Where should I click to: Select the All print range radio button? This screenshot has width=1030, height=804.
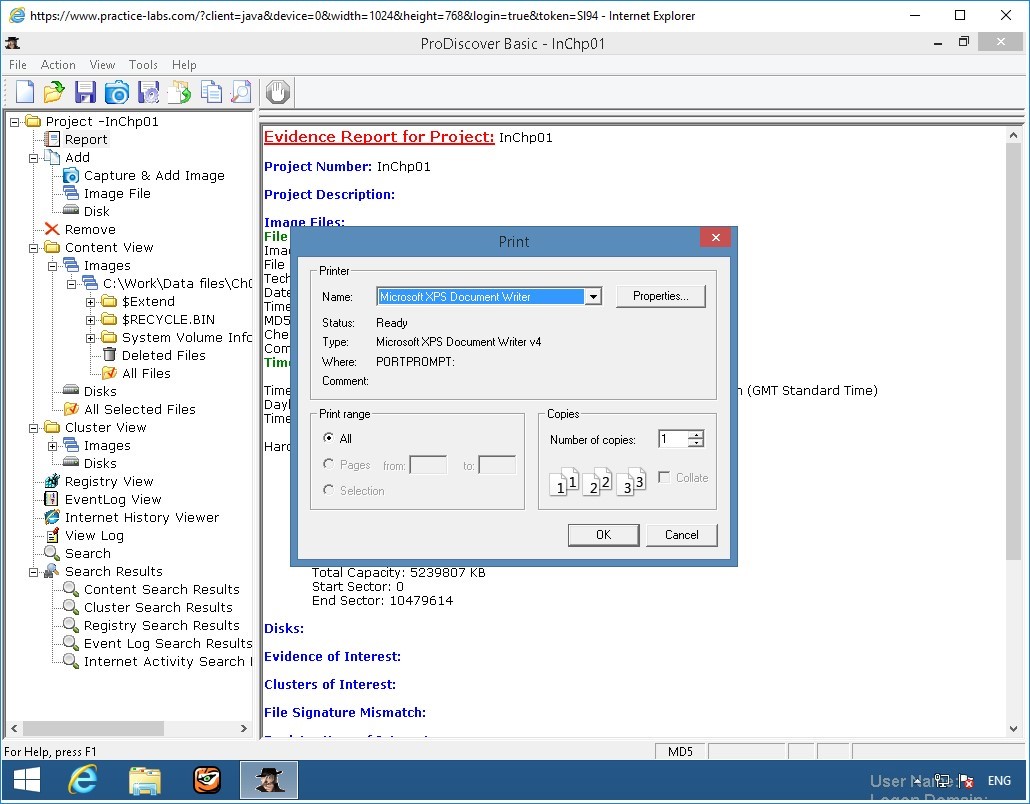(x=328, y=437)
